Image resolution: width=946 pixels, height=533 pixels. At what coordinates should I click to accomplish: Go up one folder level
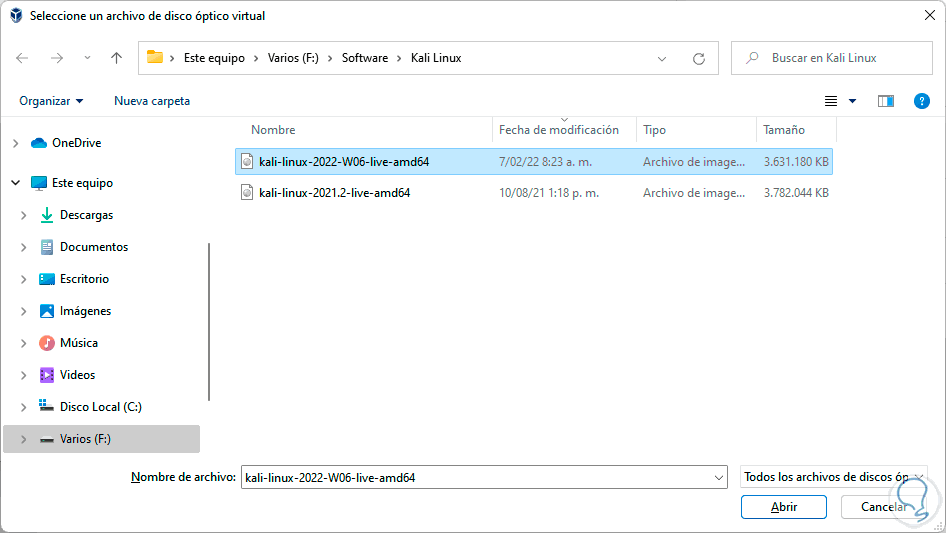coord(116,58)
